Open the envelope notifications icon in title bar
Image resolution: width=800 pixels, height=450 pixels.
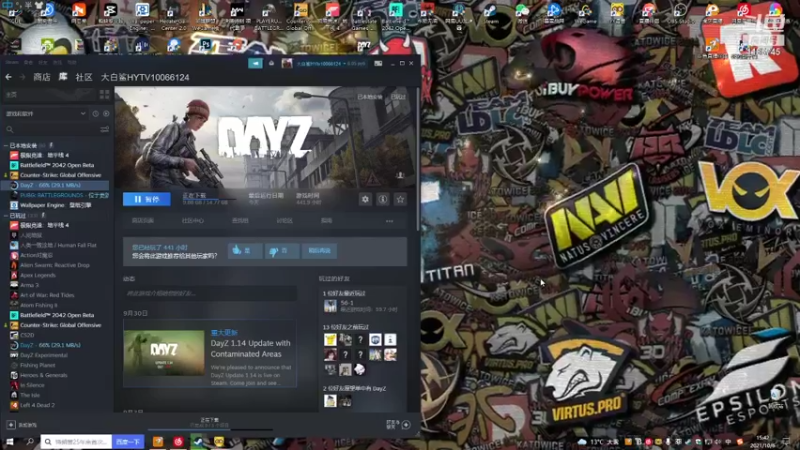tap(271, 63)
